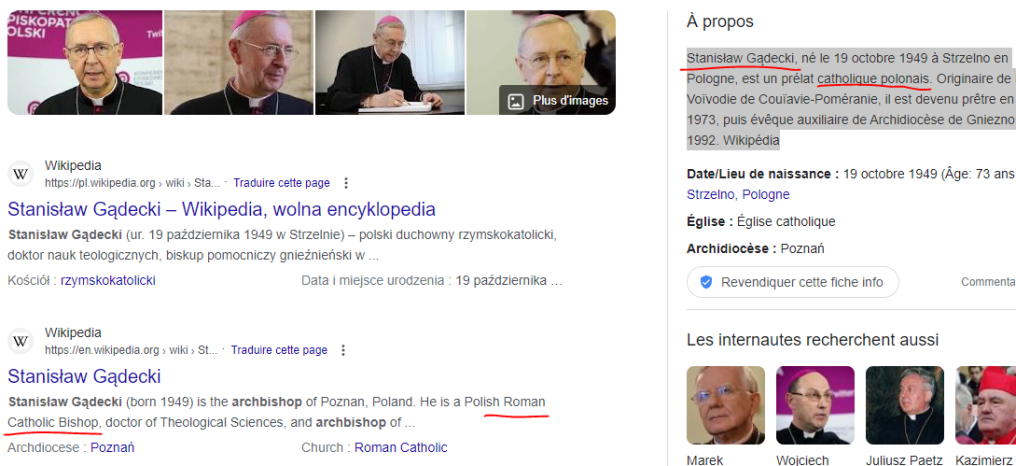Follow the 'rzymskokatolicki' Kościół link
The image size is (1016, 466).
[108, 281]
